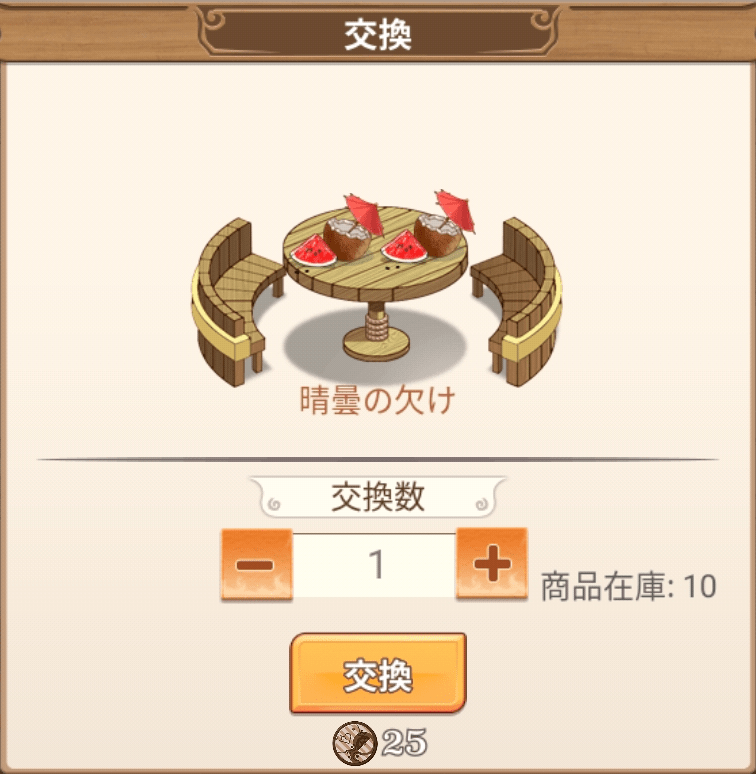Tap the right curved wooden bench
Image resolution: width=756 pixels, height=774 pixels.
point(517,301)
